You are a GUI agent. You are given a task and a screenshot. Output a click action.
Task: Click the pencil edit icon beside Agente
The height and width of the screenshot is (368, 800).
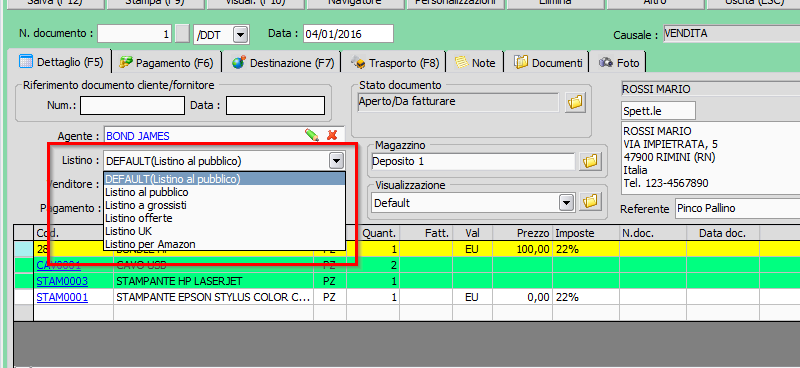[x=312, y=135]
